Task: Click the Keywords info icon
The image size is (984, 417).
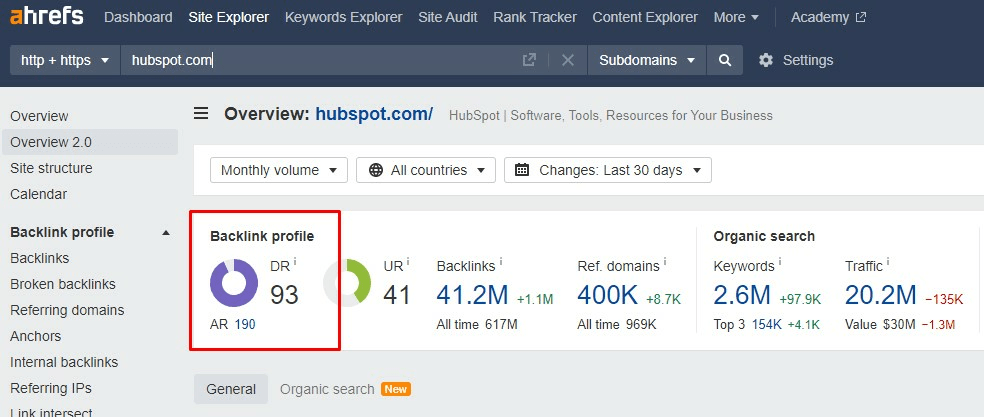Action: (x=779, y=261)
